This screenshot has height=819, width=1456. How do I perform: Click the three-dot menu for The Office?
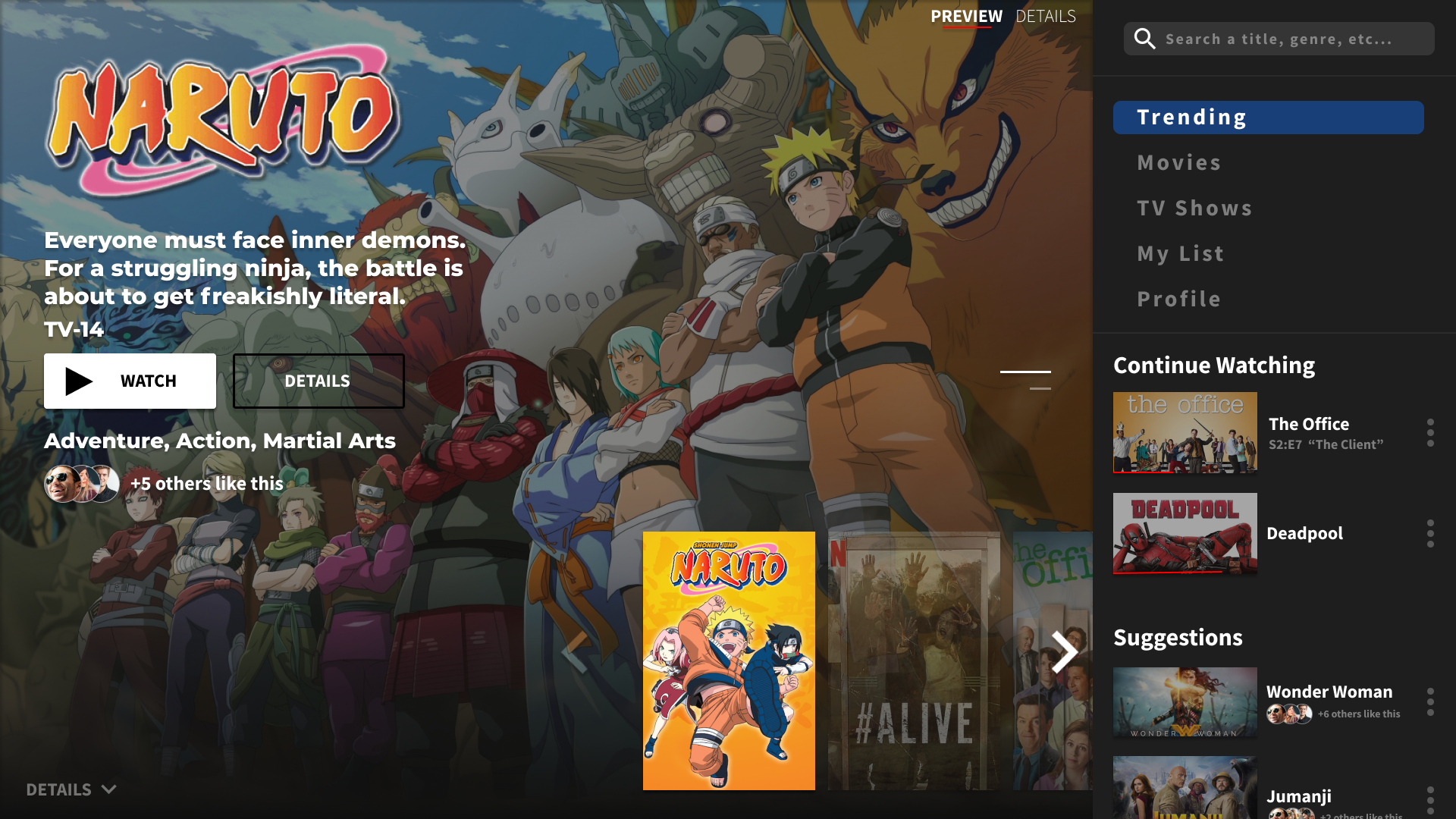click(1430, 432)
